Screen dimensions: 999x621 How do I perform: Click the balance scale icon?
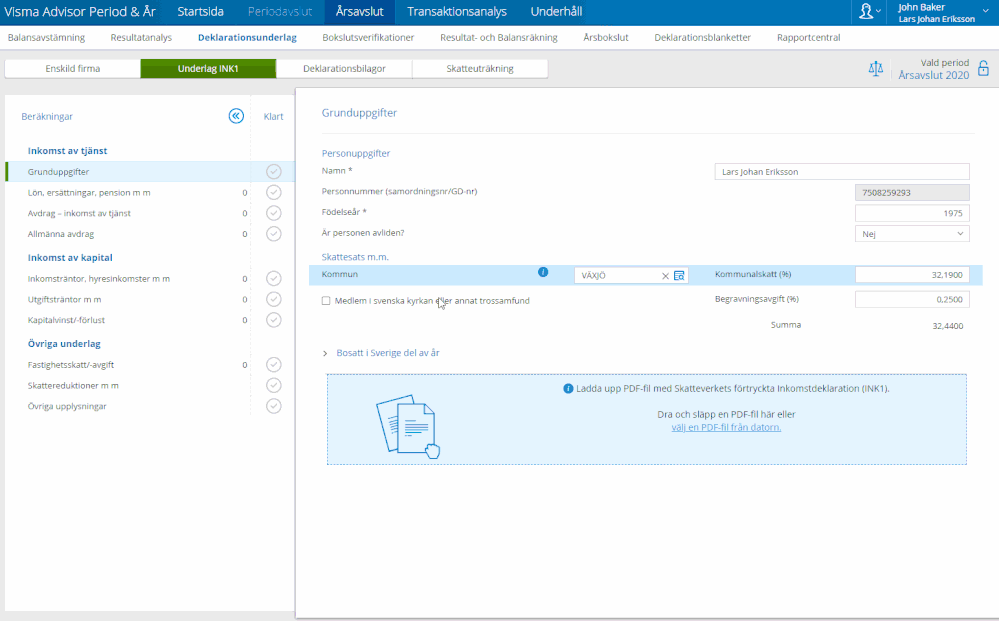click(876, 69)
